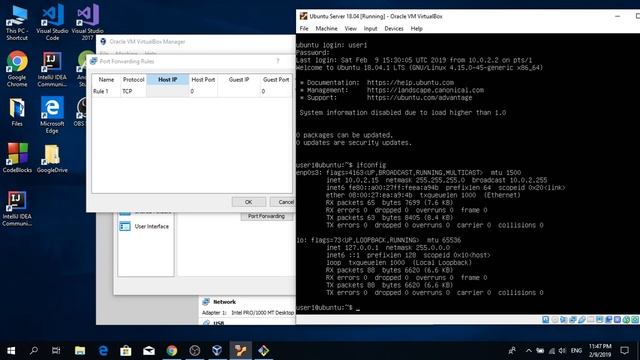Click display indicator in VM status bar
Screen dimensions: 640x360
pyautogui.click(x=600, y=320)
